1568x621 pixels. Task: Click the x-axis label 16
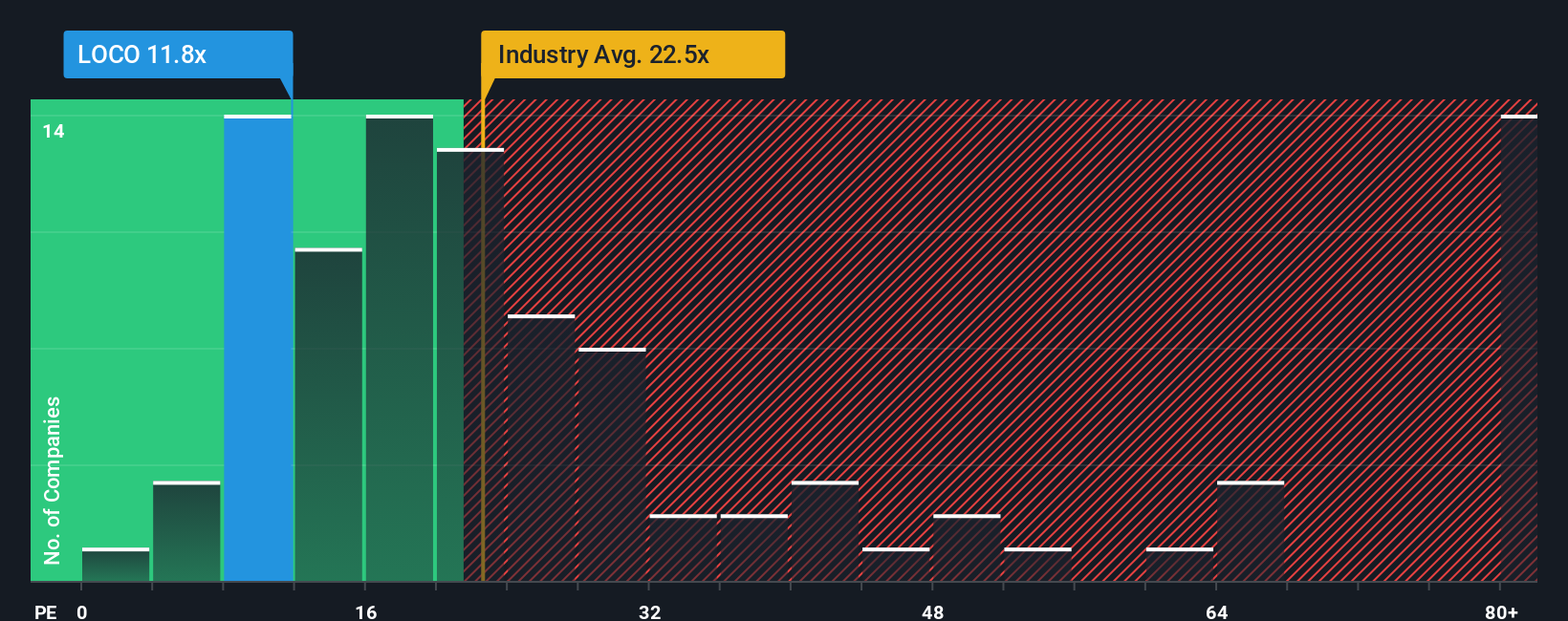366,611
